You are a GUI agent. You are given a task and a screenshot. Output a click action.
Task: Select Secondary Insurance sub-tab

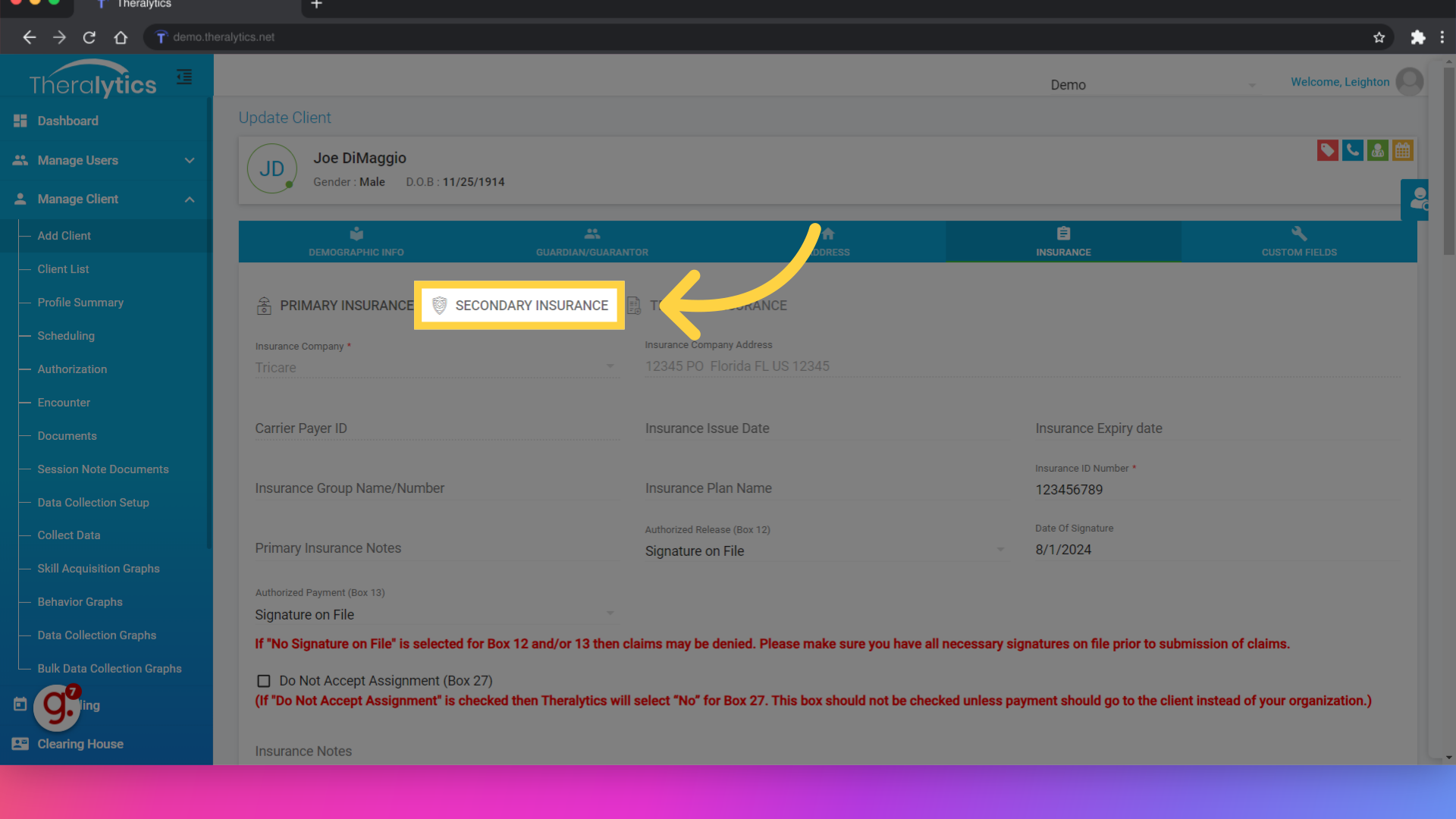(519, 306)
